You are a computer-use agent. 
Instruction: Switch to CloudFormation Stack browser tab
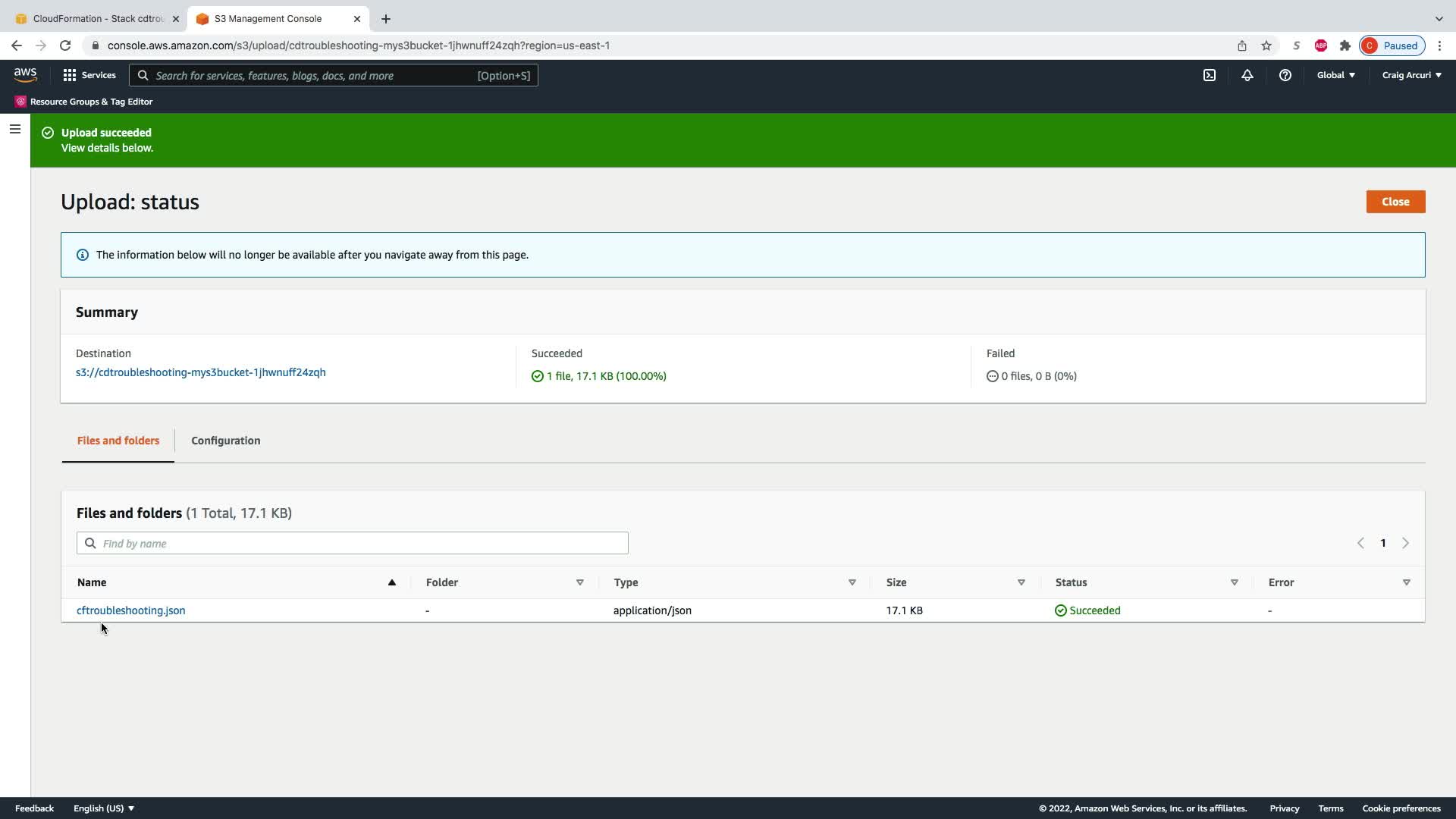click(x=97, y=18)
